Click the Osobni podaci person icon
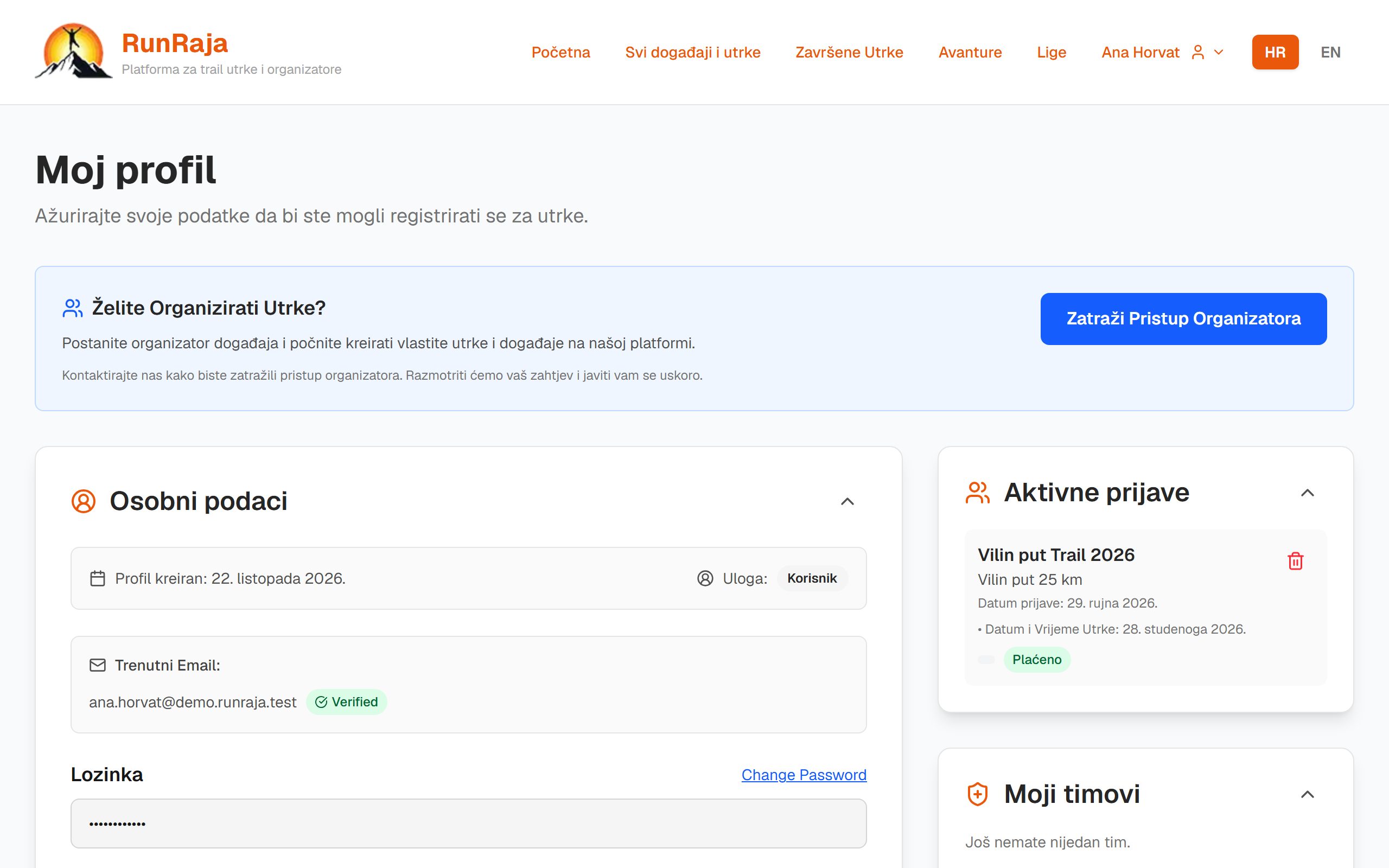This screenshot has width=1389, height=868. click(x=83, y=501)
